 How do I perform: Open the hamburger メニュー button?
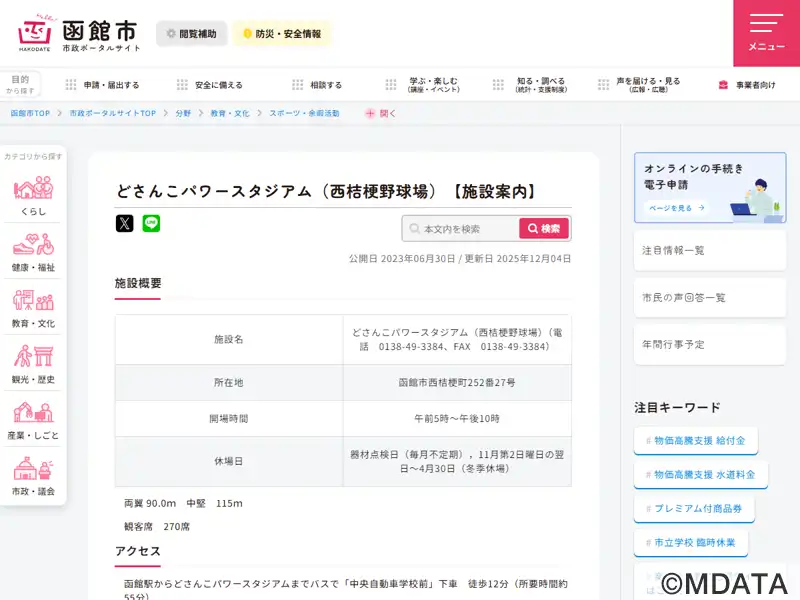point(766,33)
